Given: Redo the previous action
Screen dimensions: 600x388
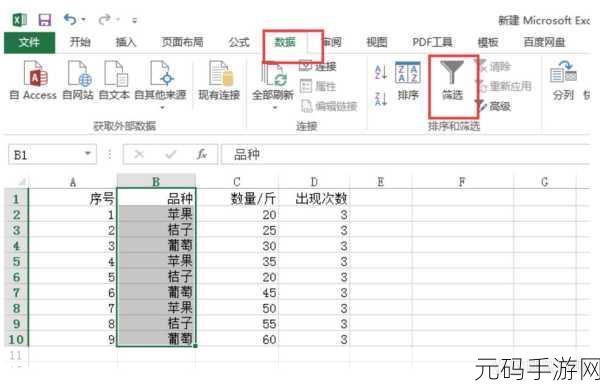Looking at the screenshot, I should [x=104, y=19].
